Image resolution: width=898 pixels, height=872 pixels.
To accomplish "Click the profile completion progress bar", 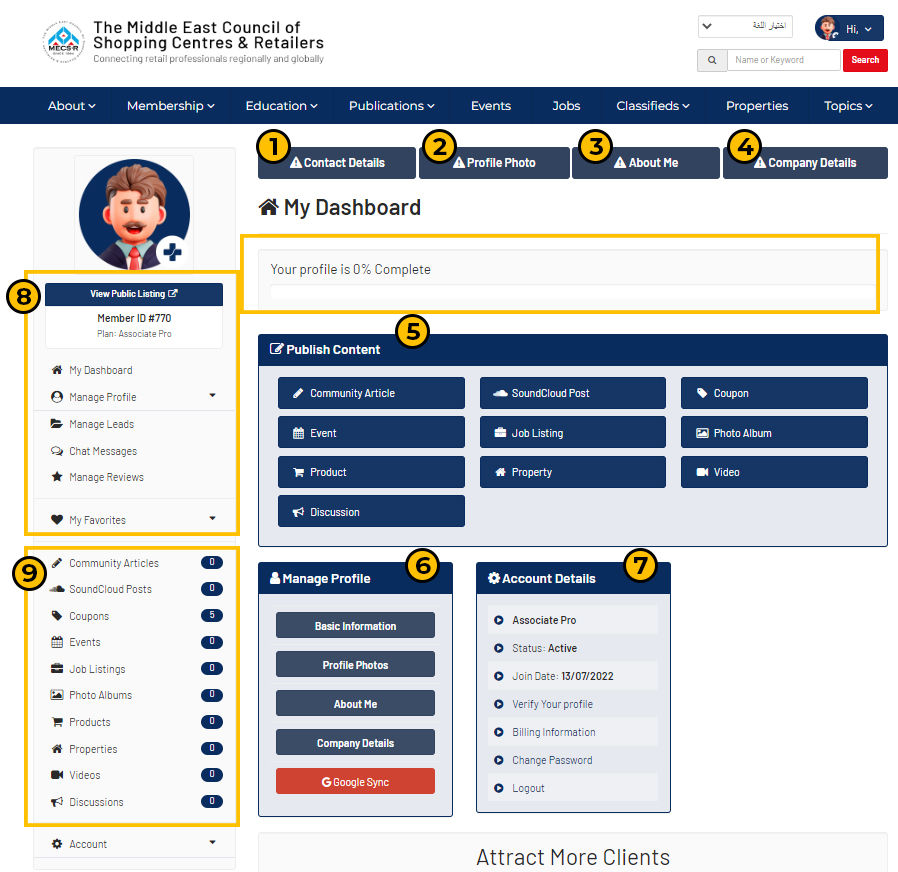I will click(x=573, y=292).
